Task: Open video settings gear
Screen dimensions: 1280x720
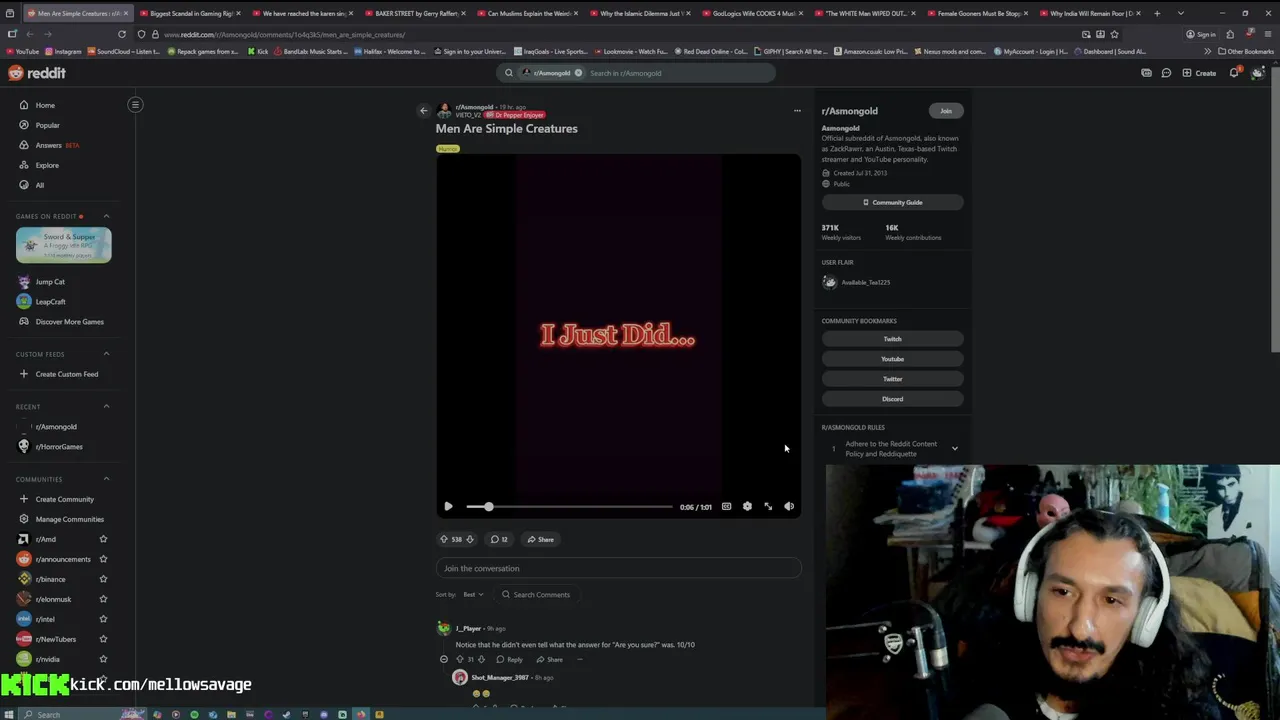Action: point(747,507)
